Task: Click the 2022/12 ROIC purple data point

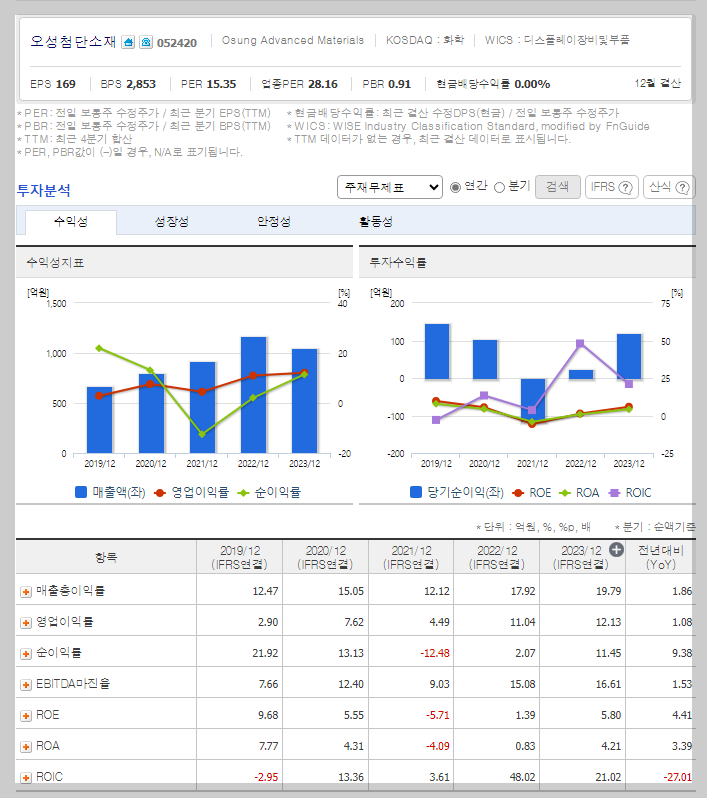Action: pyautogui.click(x=580, y=344)
